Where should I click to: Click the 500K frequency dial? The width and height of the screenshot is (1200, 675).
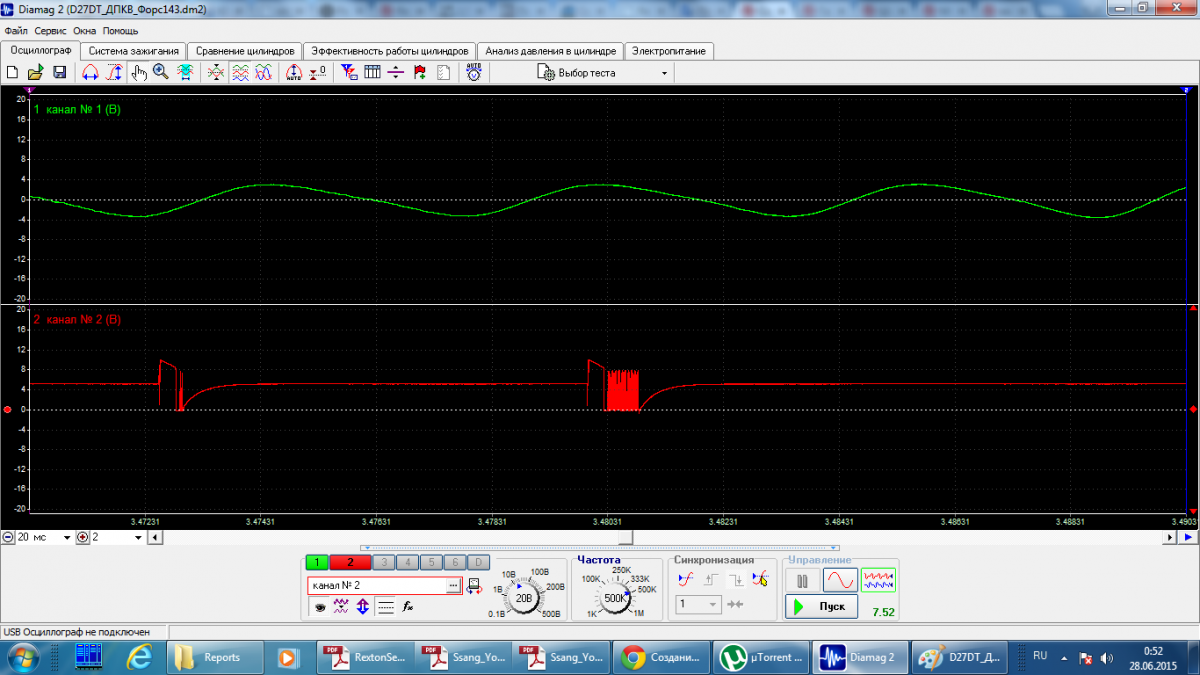click(614, 597)
